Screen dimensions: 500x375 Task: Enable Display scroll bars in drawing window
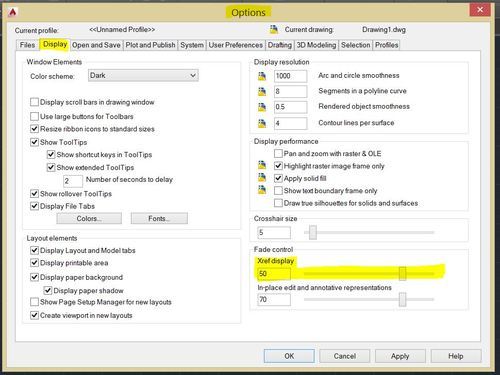coord(34,102)
